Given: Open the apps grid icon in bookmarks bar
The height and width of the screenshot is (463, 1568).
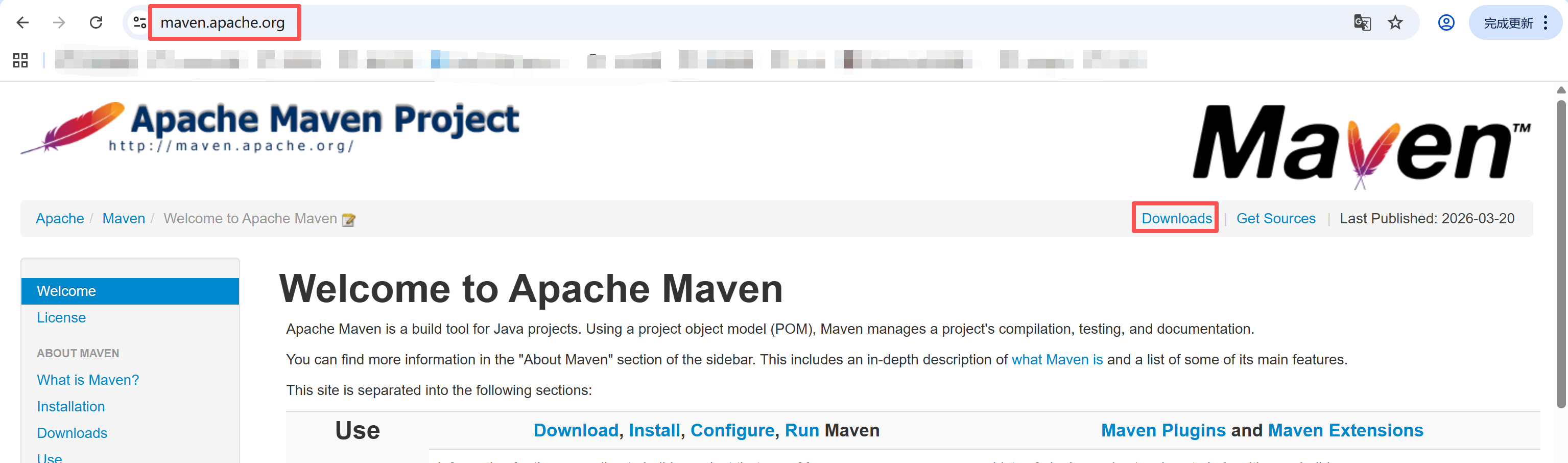Looking at the screenshot, I should point(21,60).
